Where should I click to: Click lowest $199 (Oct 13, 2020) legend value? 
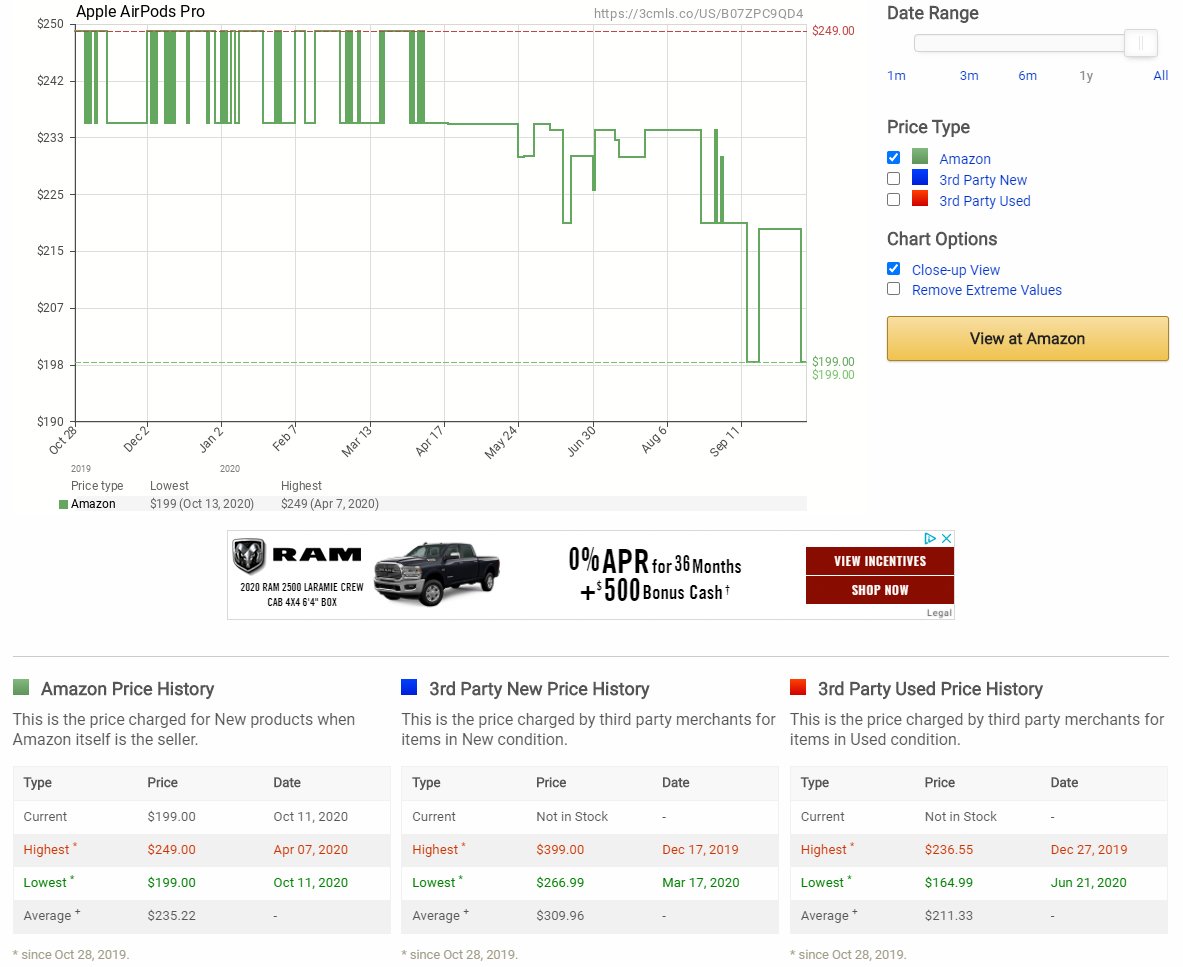tap(201, 504)
